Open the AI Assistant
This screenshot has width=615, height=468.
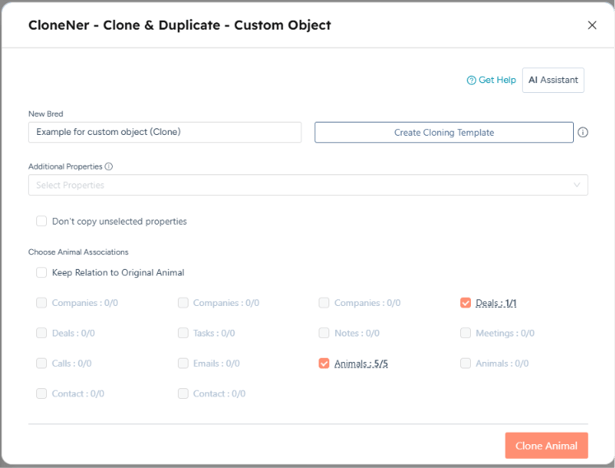coord(553,80)
